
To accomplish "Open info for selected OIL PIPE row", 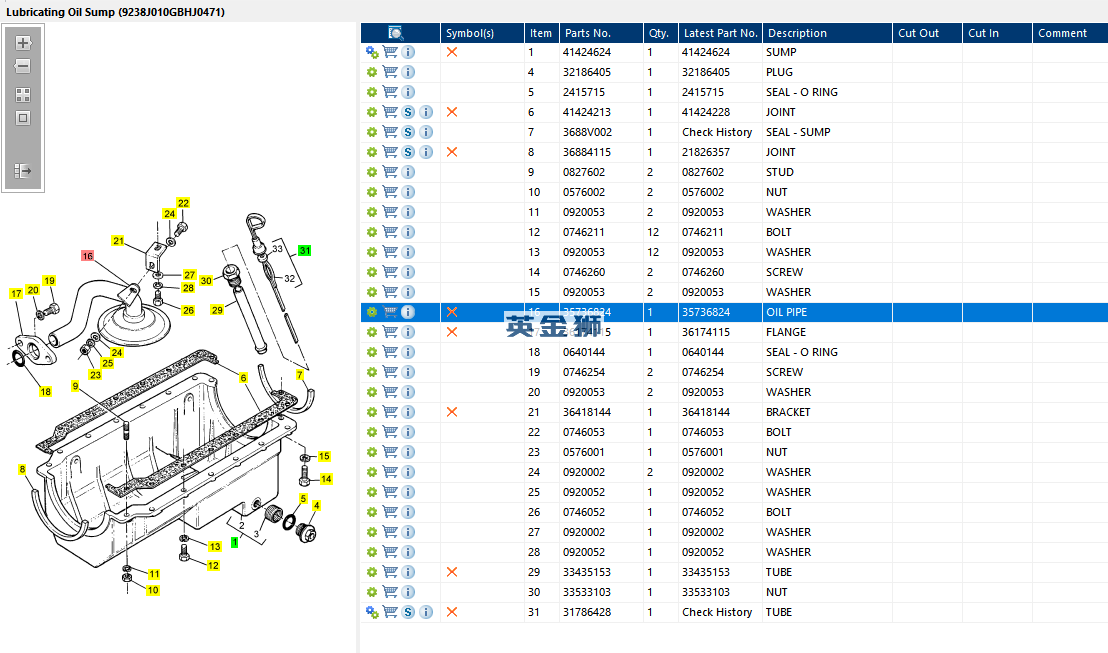I will pyautogui.click(x=408, y=312).
